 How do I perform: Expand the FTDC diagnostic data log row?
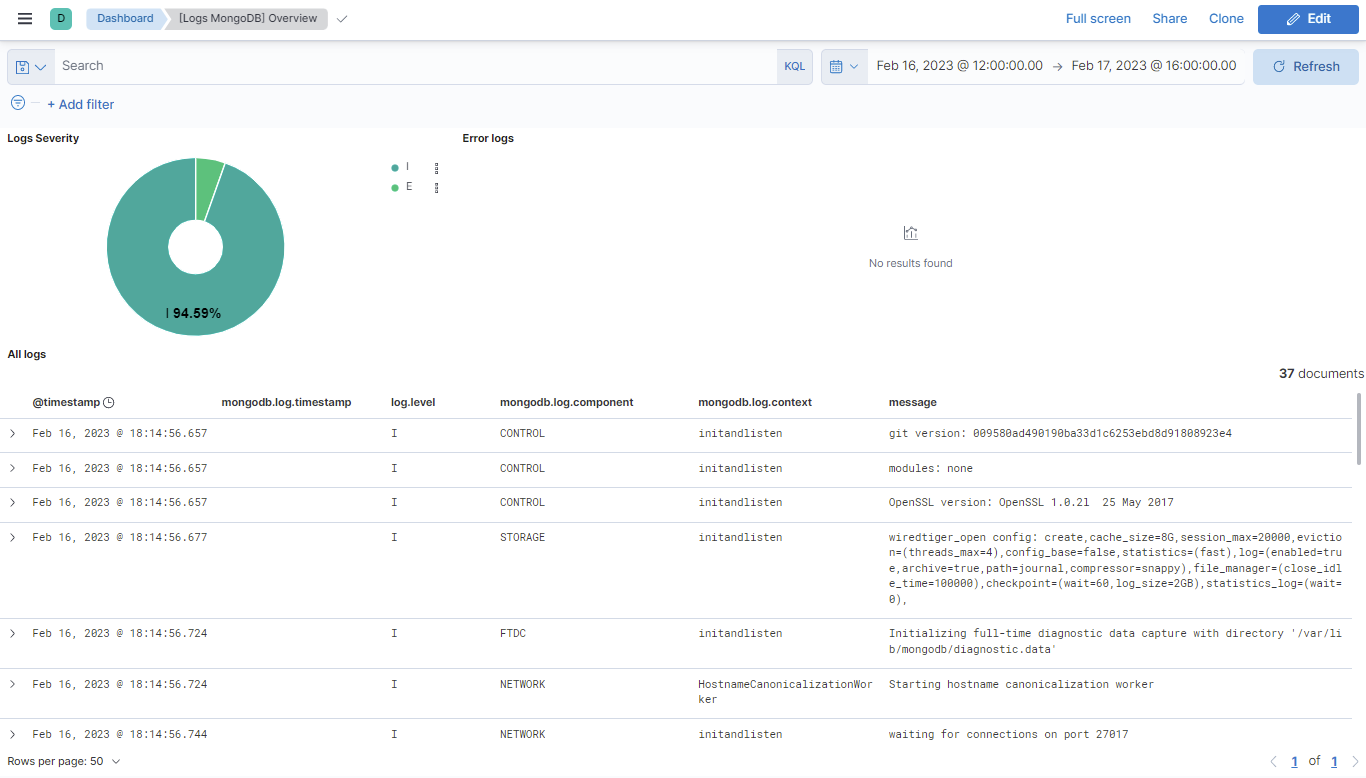pos(13,633)
